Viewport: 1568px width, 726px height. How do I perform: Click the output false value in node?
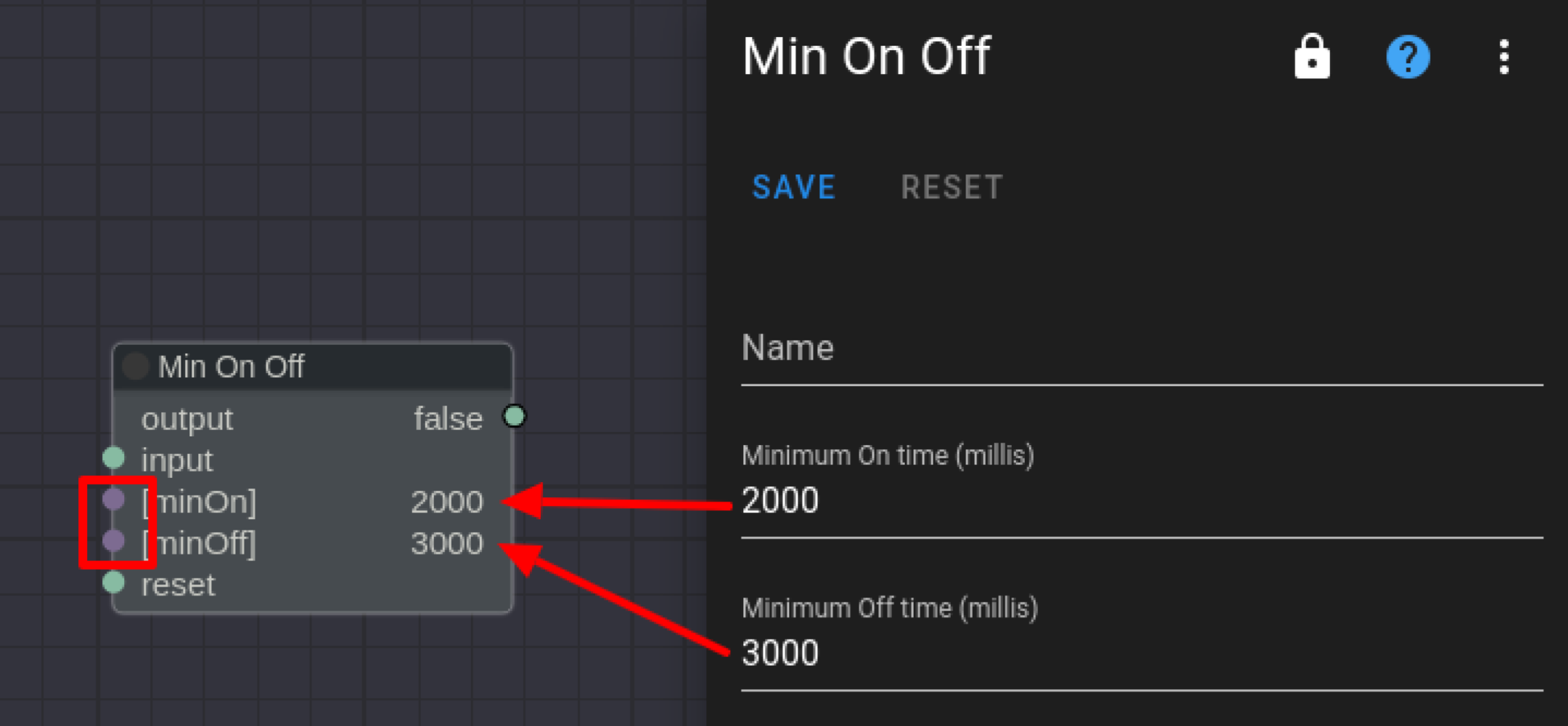pos(448,419)
